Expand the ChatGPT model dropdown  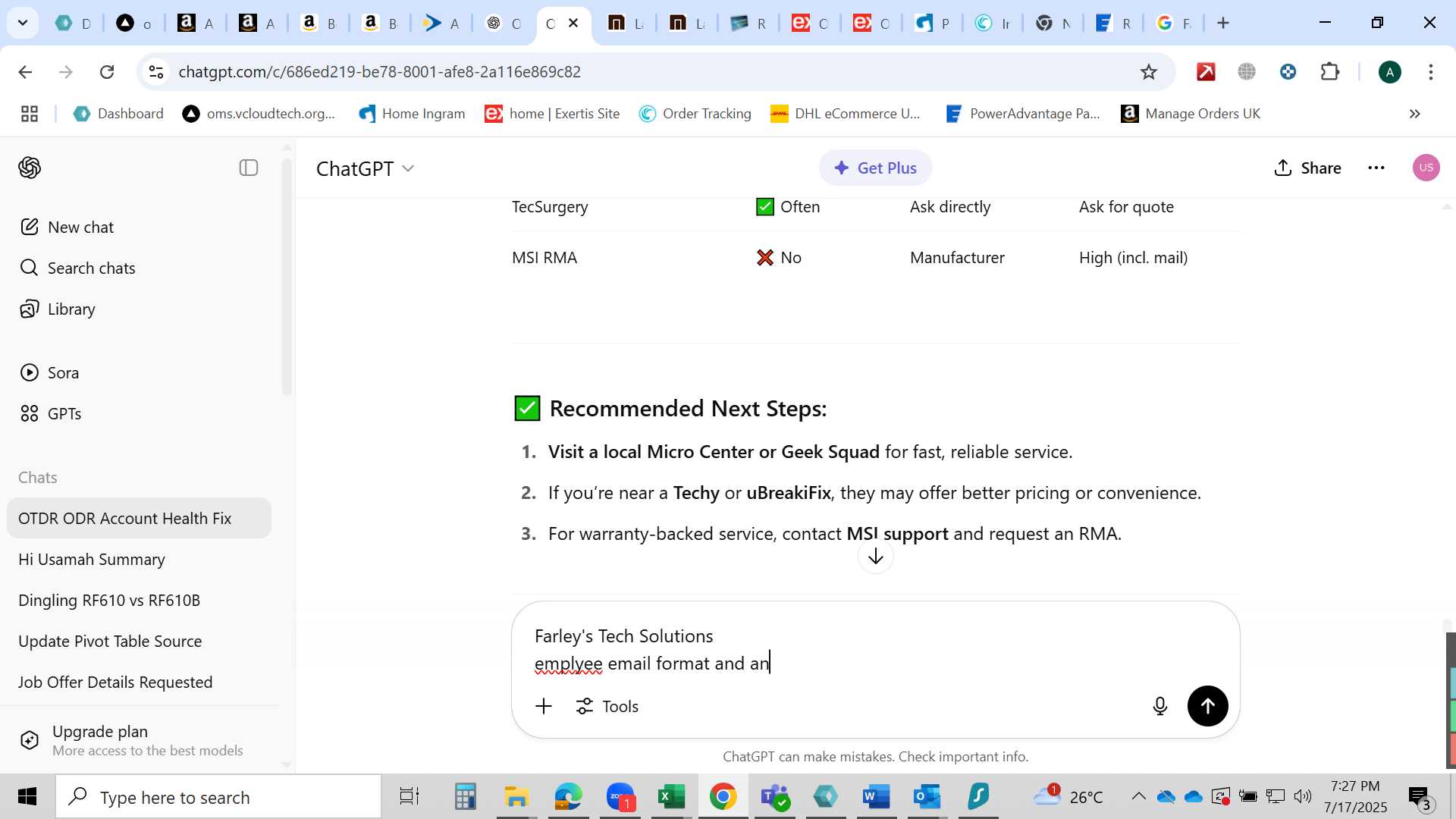point(366,168)
